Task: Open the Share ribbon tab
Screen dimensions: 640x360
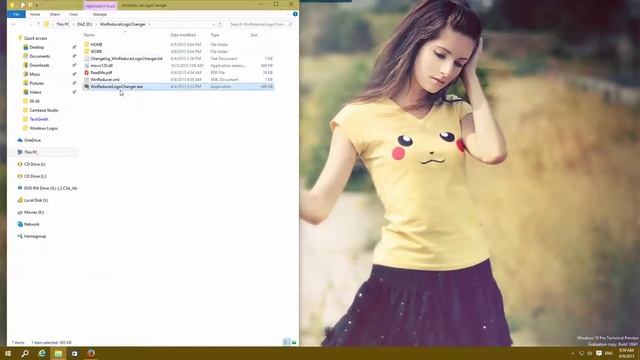Action: (x=55, y=14)
